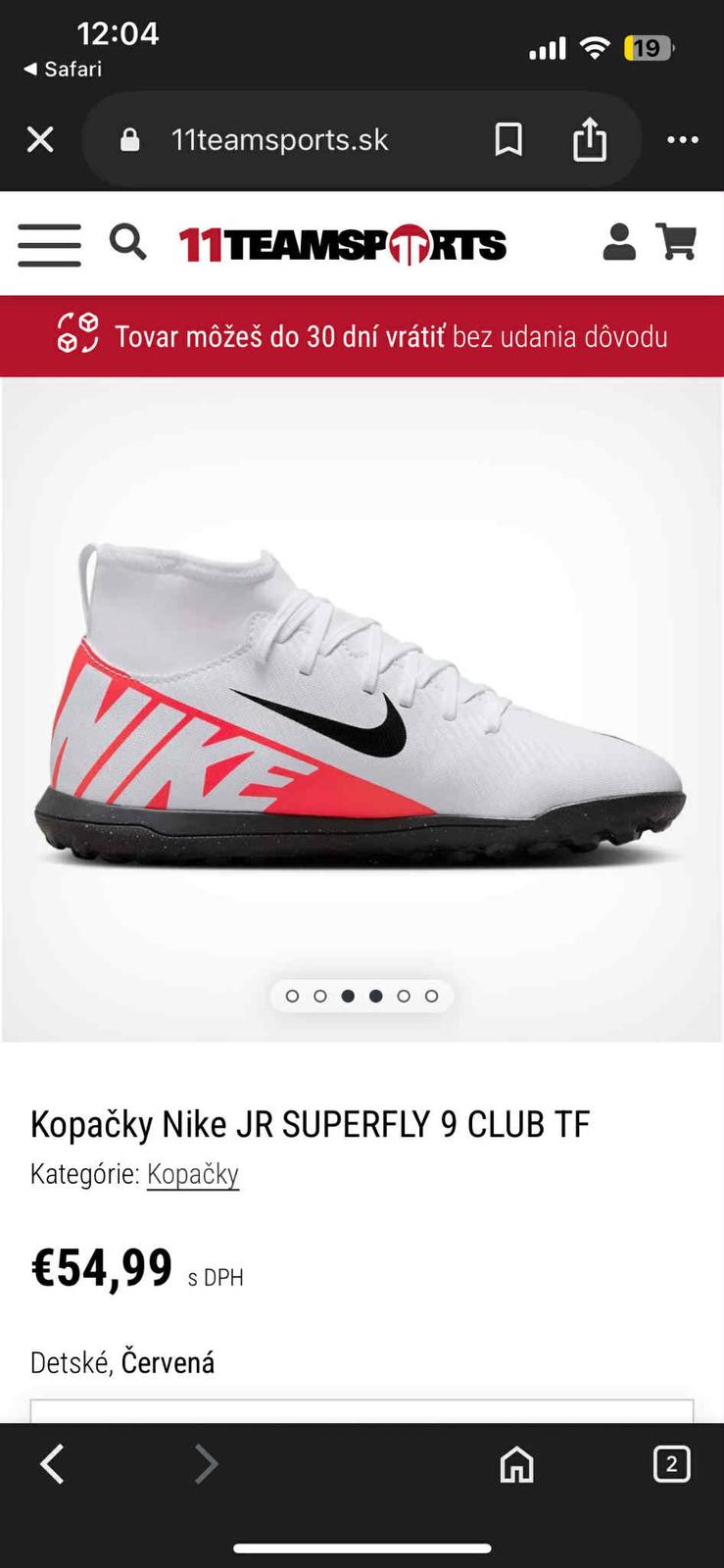Open the hamburger navigation menu
The height and width of the screenshot is (1568, 724).
tap(49, 244)
